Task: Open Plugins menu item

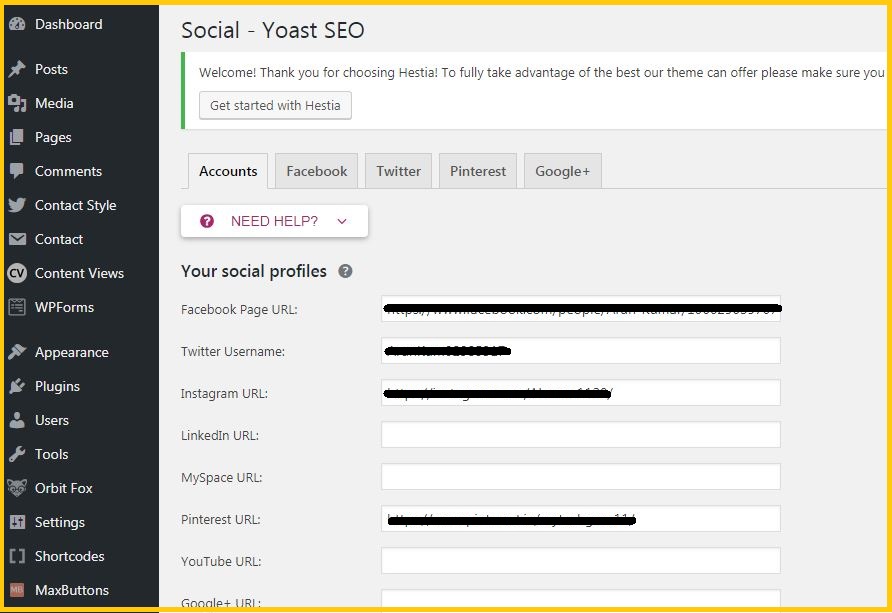Action: (x=81, y=386)
